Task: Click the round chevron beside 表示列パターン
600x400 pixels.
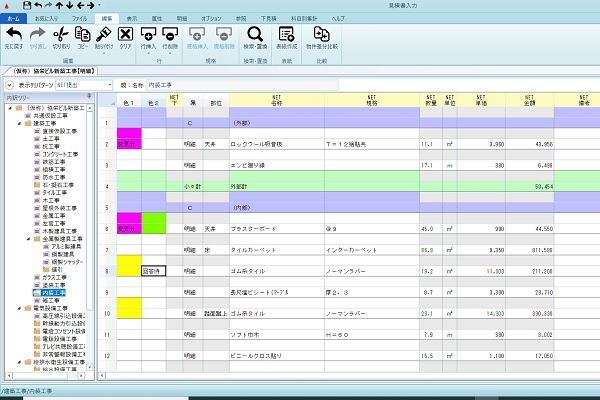Action: pos(10,85)
